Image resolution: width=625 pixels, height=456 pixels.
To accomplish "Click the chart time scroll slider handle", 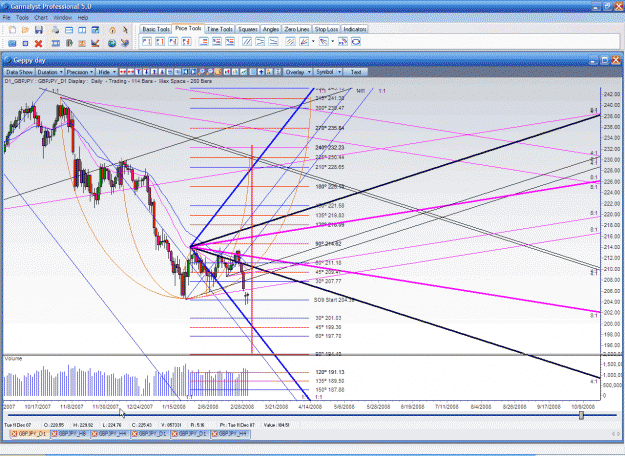I will coord(581,415).
